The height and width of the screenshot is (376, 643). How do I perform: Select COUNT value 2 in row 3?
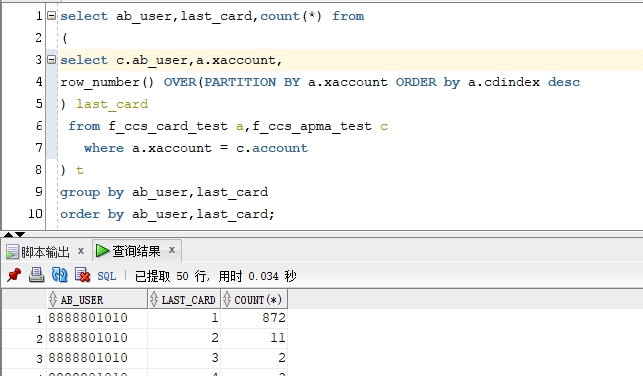click(x=254, y=358)
